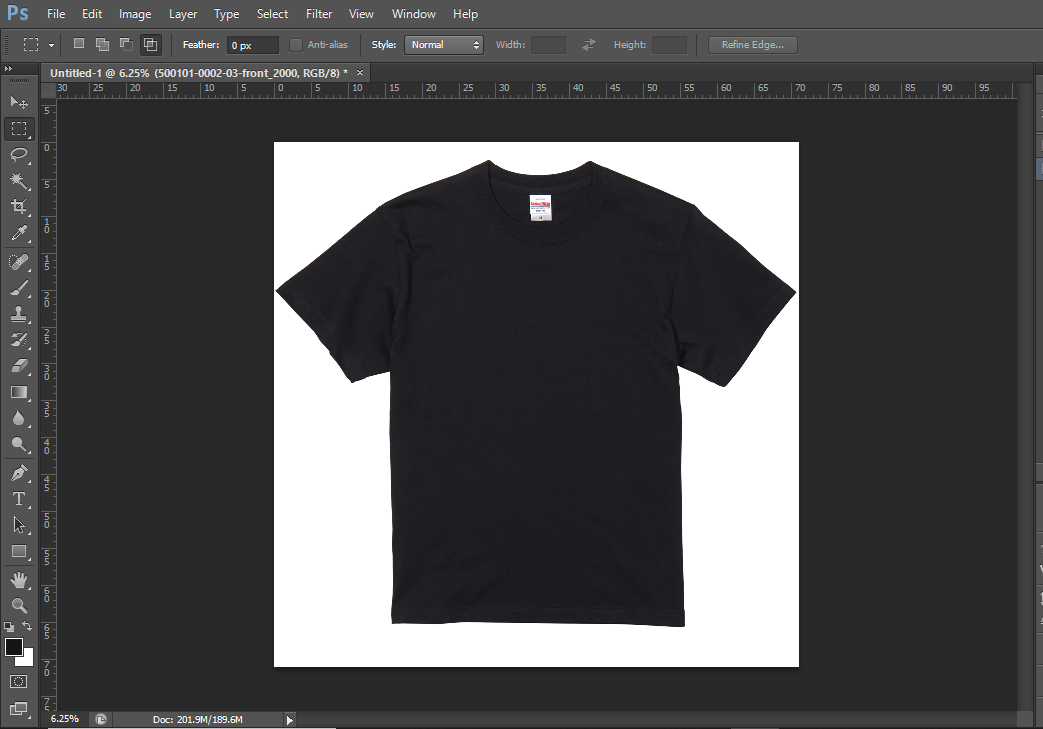Enable the Anti-alias checkbox
Screen dimensions: 1043x729
296,45
